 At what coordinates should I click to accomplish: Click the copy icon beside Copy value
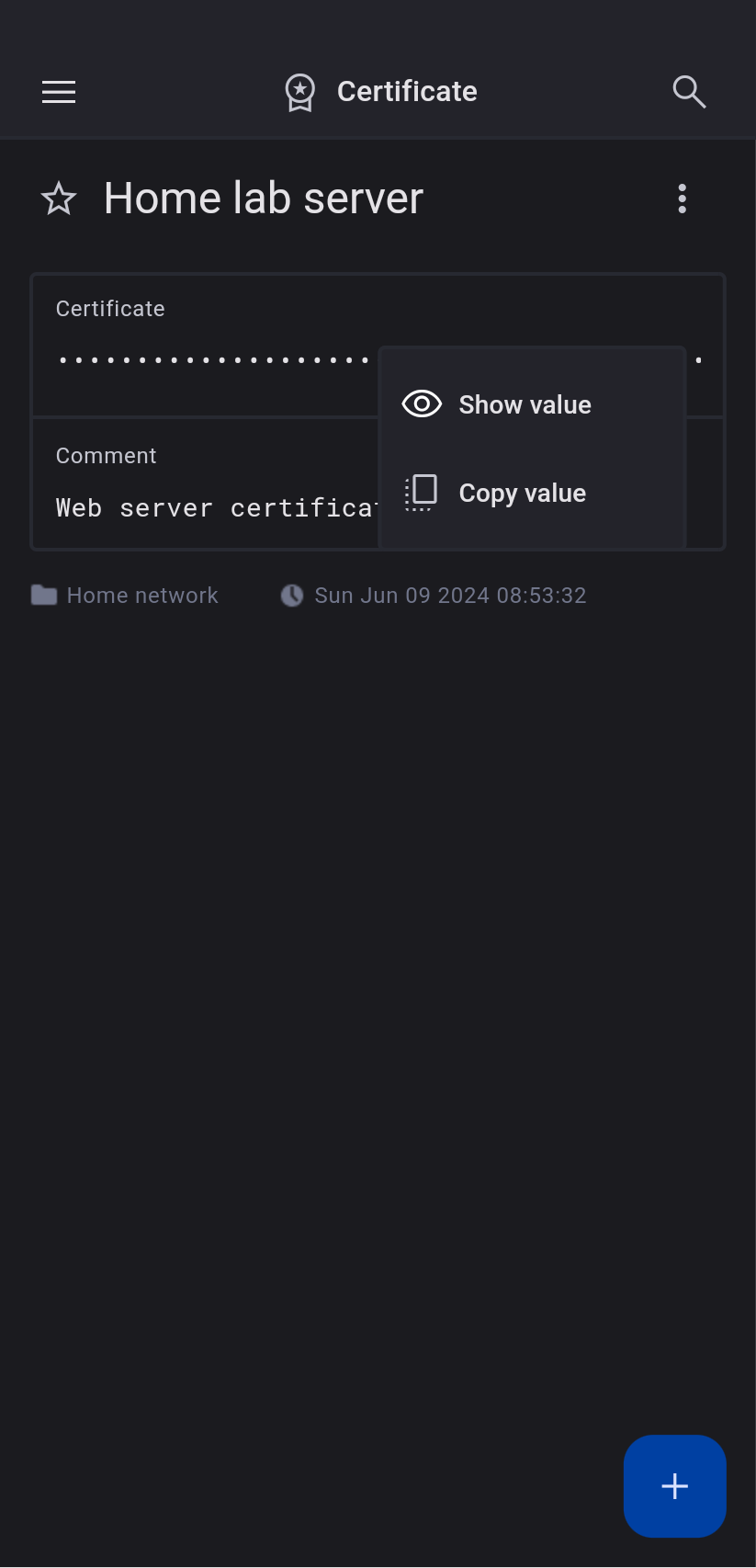[x=422, y=493]
